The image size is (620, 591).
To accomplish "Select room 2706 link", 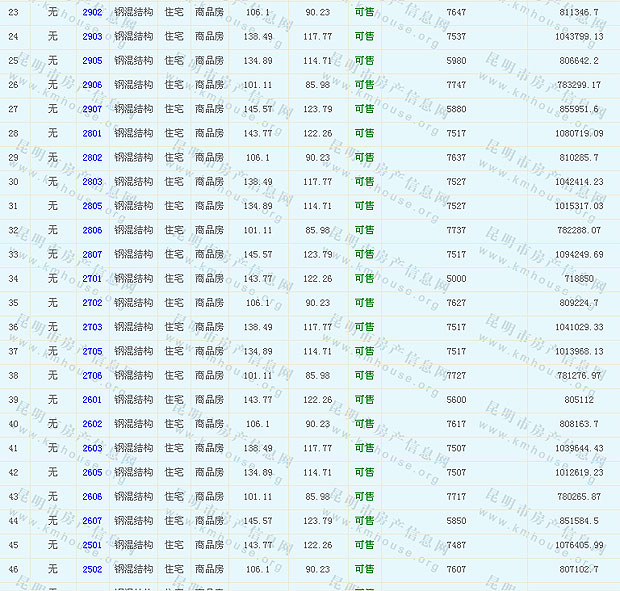I will coord(92,375).
